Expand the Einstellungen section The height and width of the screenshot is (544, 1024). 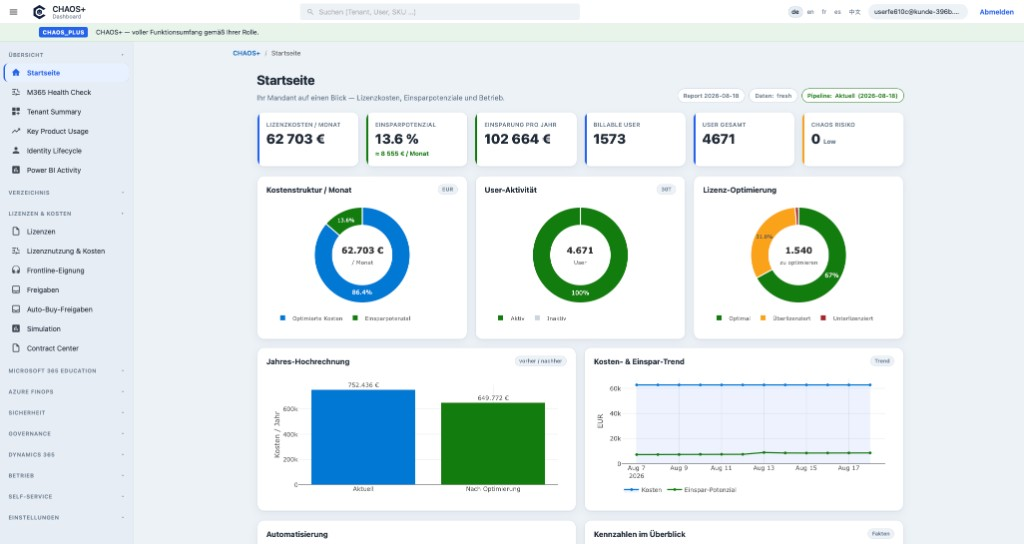tap(65, 517)
